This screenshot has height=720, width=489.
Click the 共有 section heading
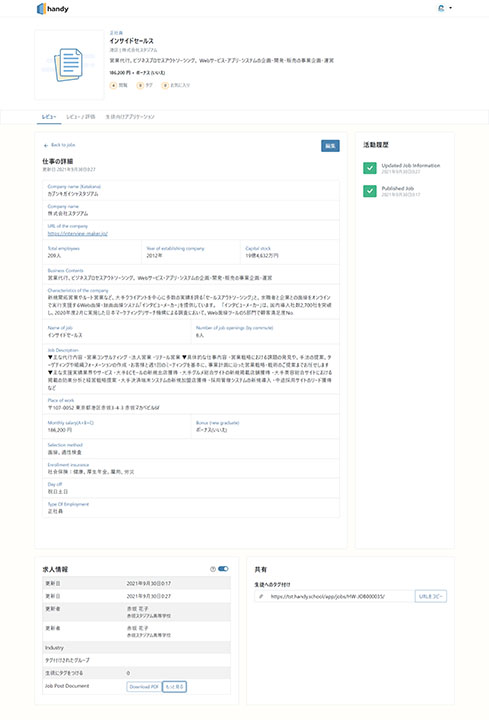tap(260, 569)
